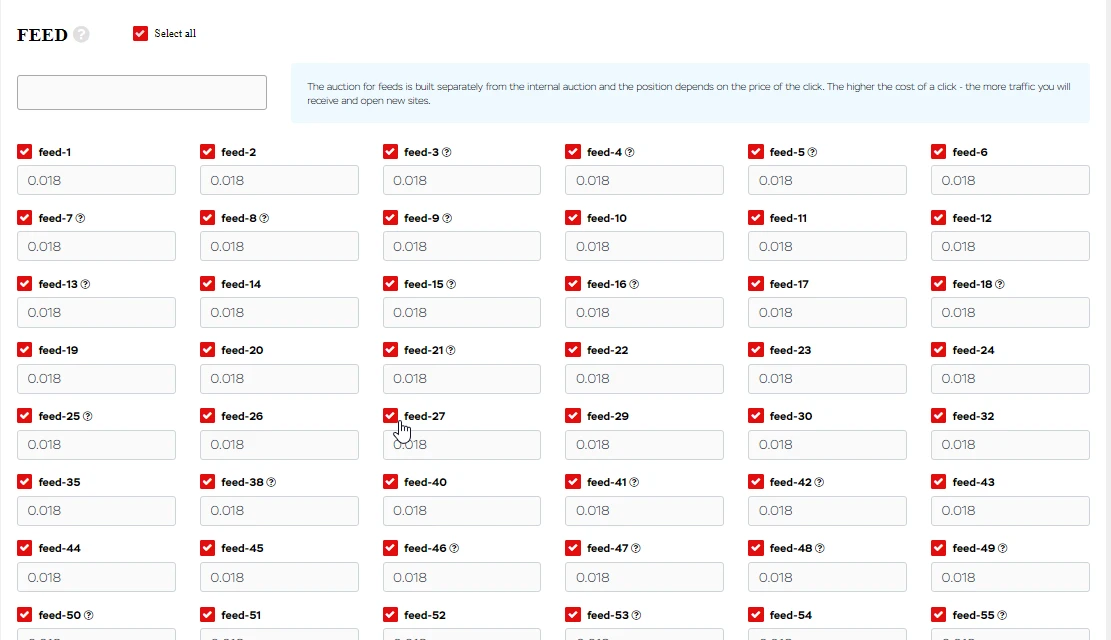Focus the feed search box below FEED

pyautogui.click(x=142, y=92)
